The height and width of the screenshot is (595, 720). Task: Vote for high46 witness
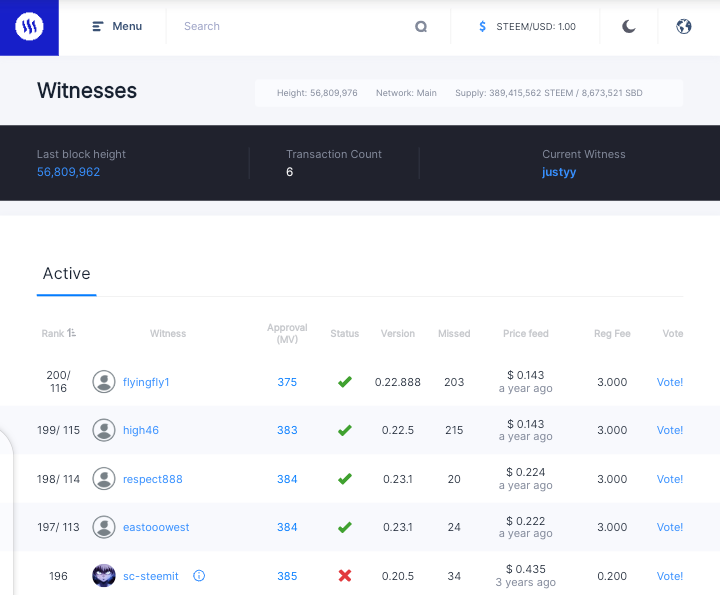670,430
